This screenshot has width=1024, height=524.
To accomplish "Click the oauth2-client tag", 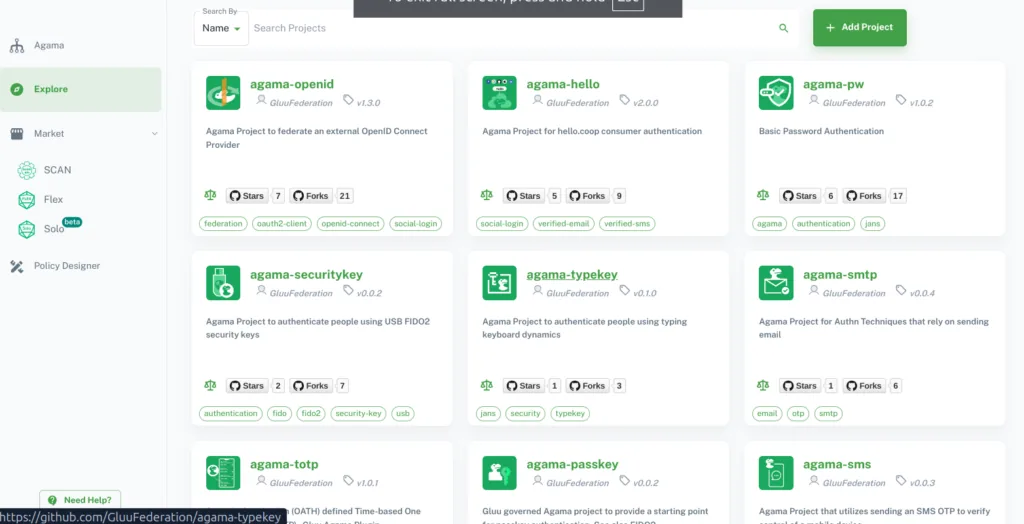I will [x=282, y=223].
